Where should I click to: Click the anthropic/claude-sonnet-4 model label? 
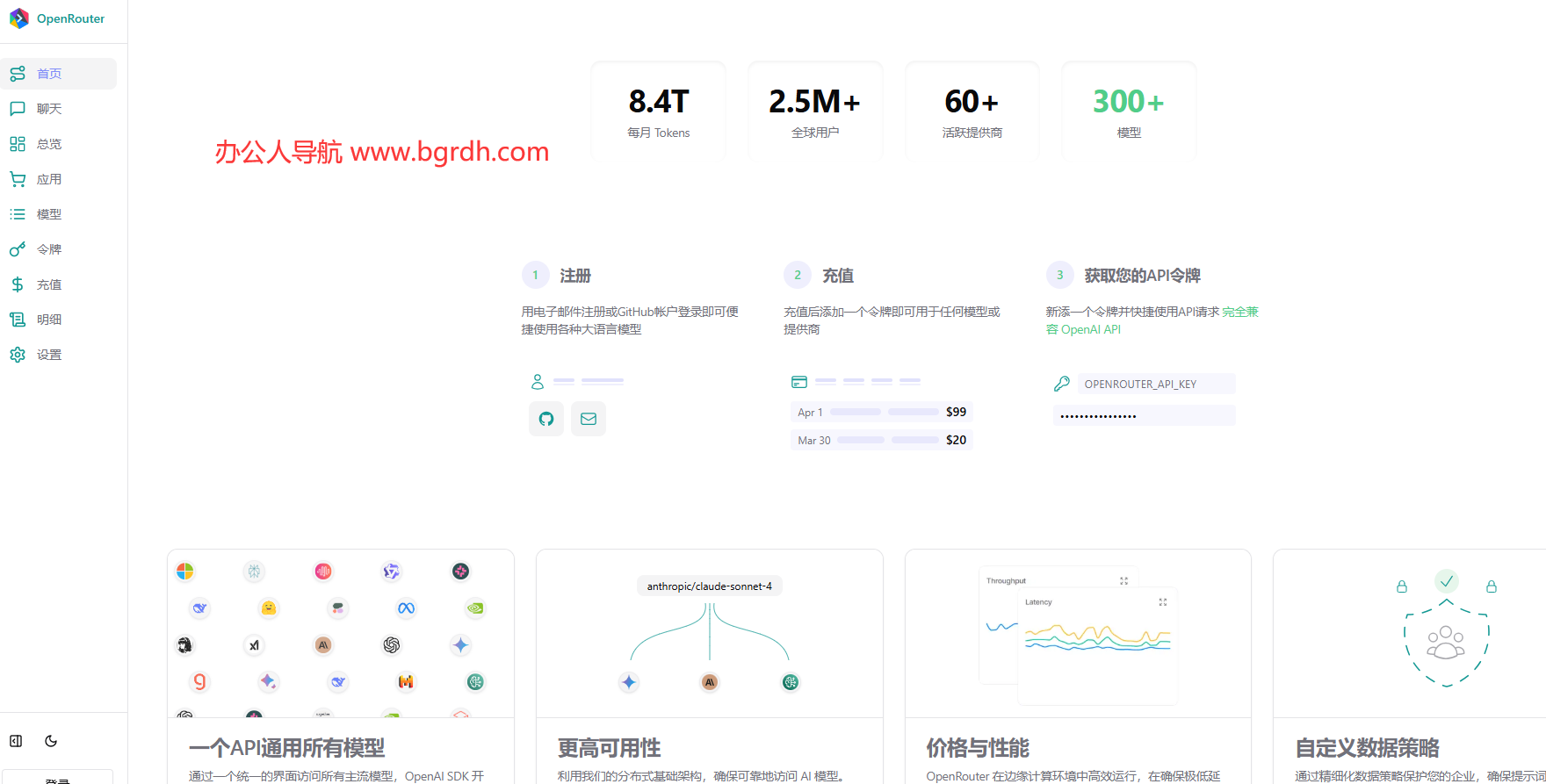pos(709,586)
